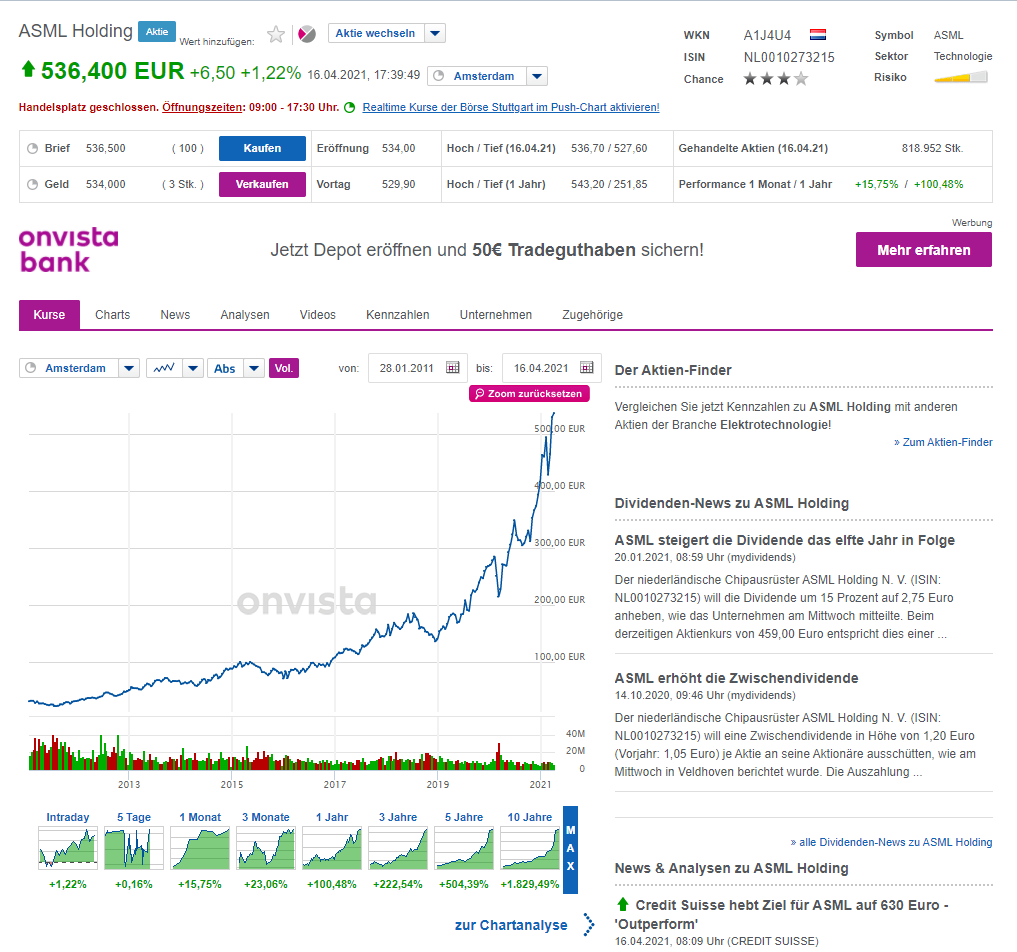Open the News tab
The image size is (1017, 952).
pos(175,315)
